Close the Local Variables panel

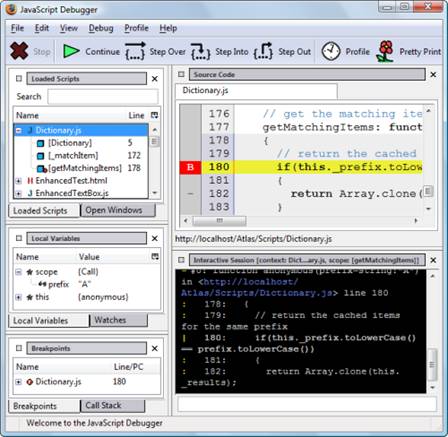coord(155,238)
